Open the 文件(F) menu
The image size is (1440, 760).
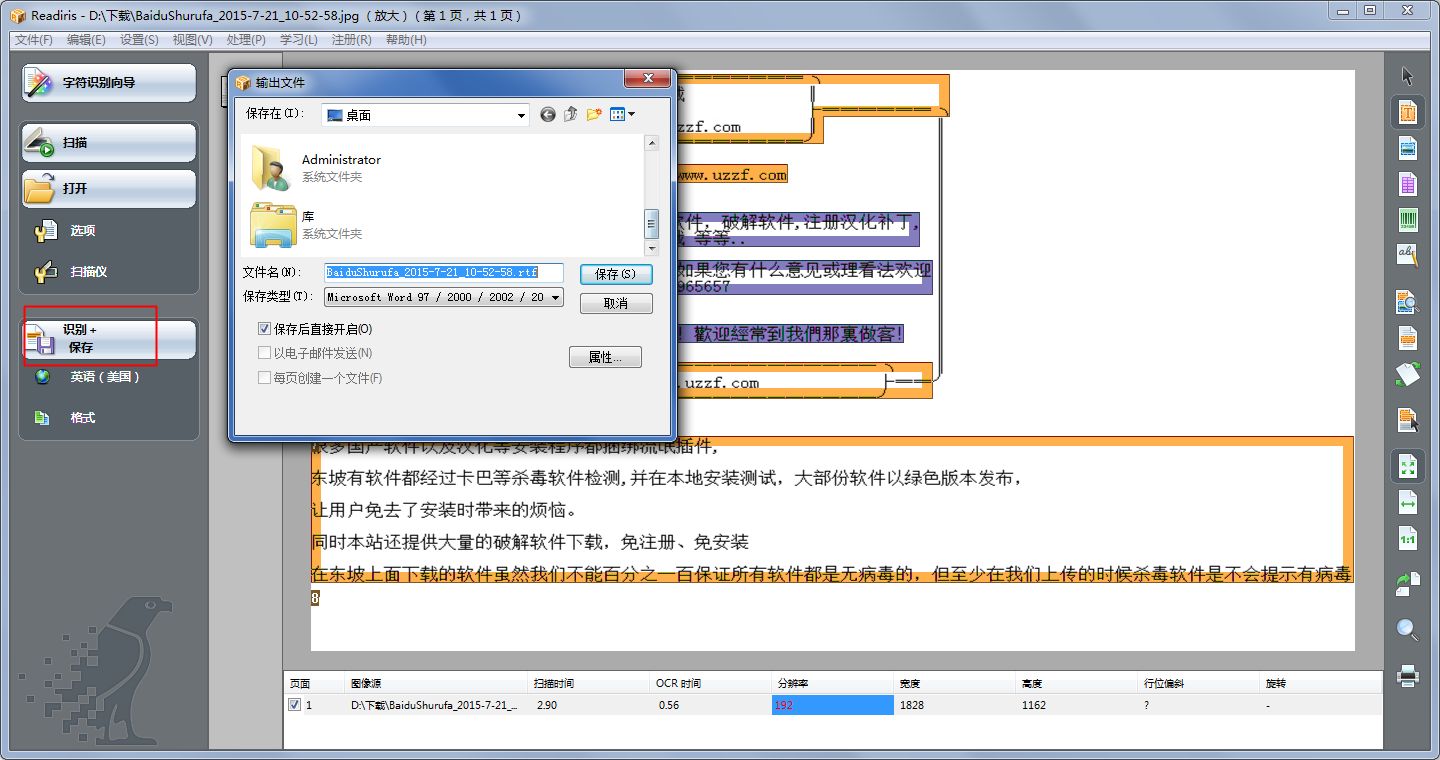pos(34,40)
